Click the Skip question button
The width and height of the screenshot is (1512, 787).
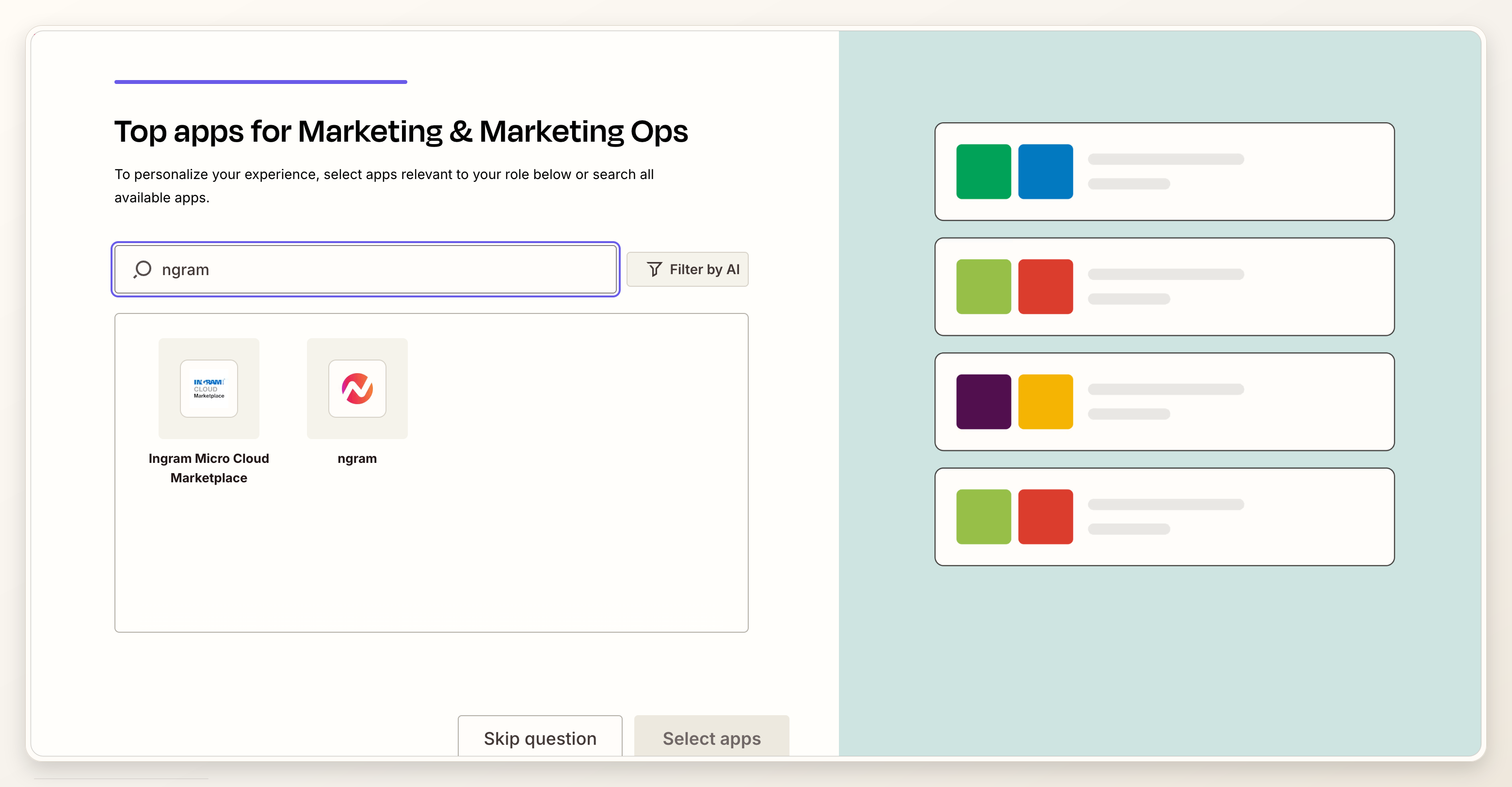(540, 737)
